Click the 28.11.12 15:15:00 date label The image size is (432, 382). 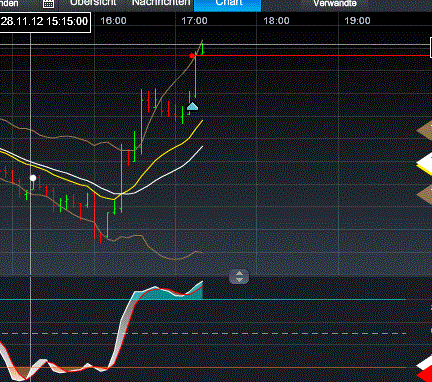pos(45,22)
